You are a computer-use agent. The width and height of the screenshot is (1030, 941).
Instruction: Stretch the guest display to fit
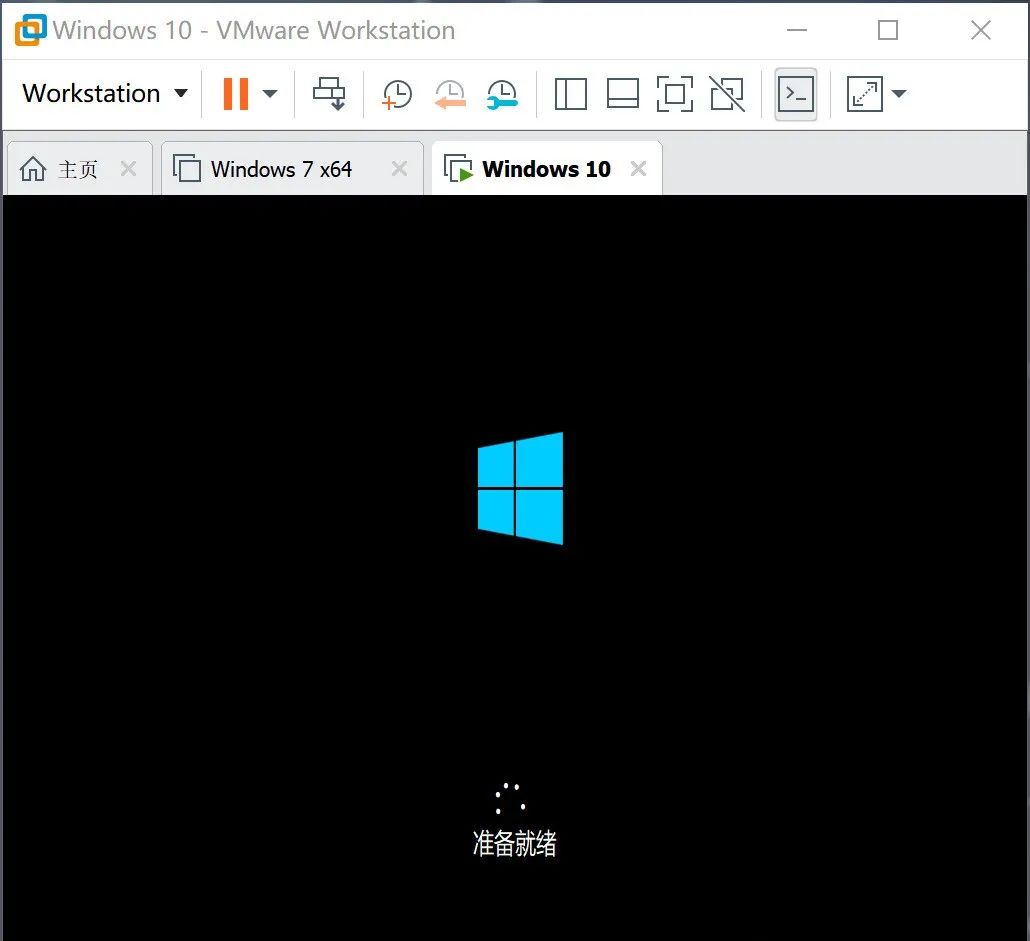866,93
